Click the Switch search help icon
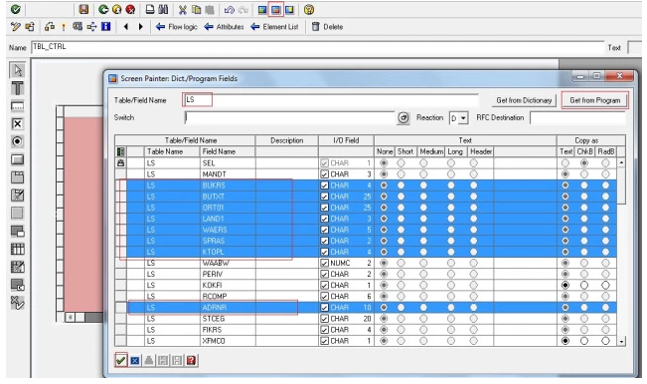647x384 pixels. 403,118
